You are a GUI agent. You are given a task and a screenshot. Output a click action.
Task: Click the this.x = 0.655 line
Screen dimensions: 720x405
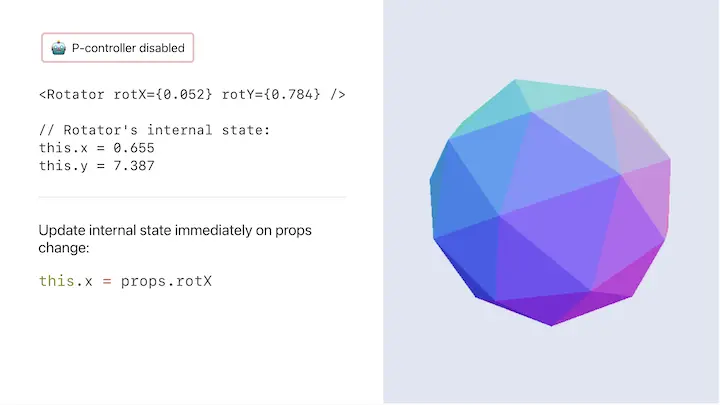(97, 148)
